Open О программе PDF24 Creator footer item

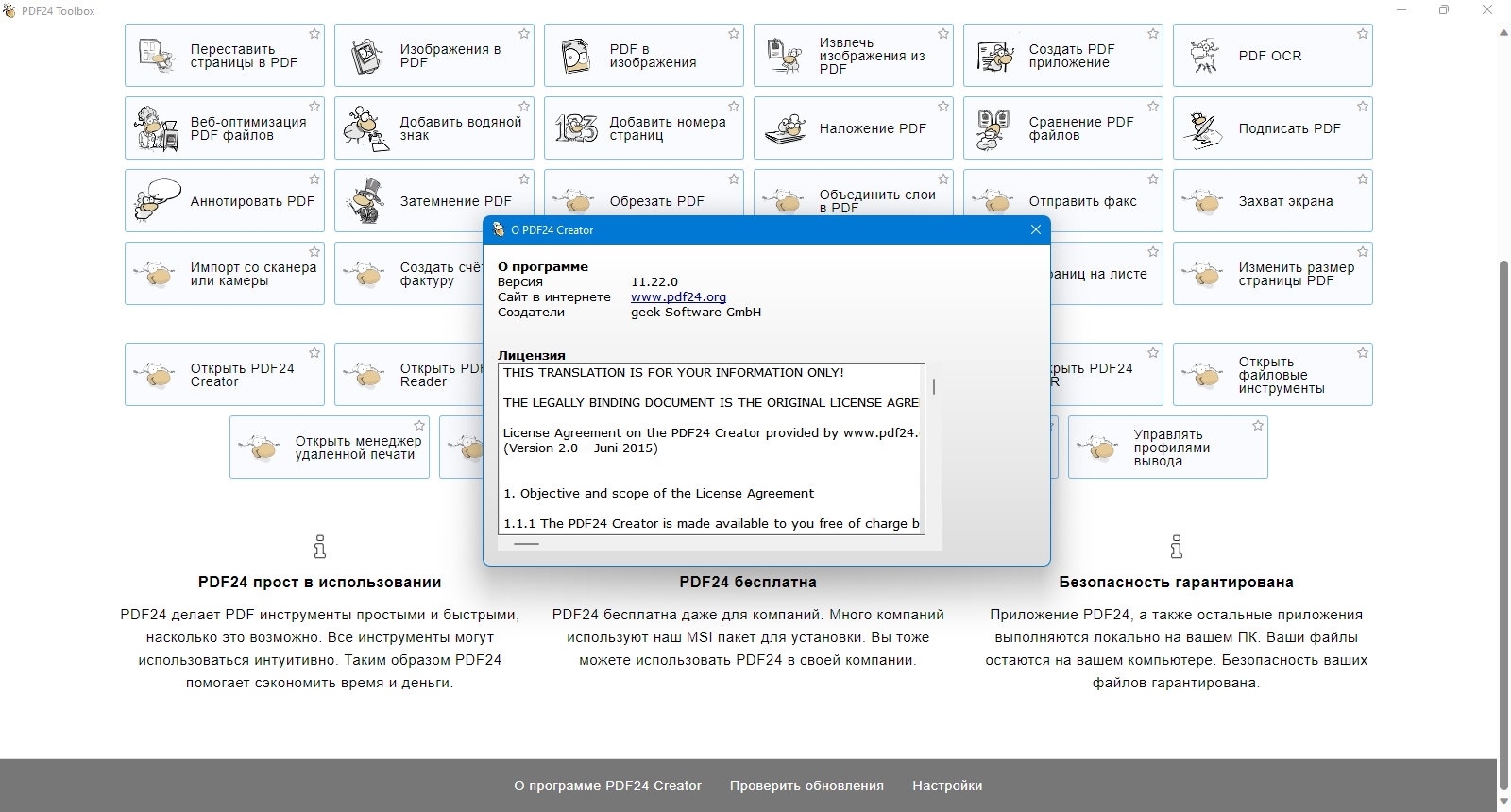click(x=607, y=786)
